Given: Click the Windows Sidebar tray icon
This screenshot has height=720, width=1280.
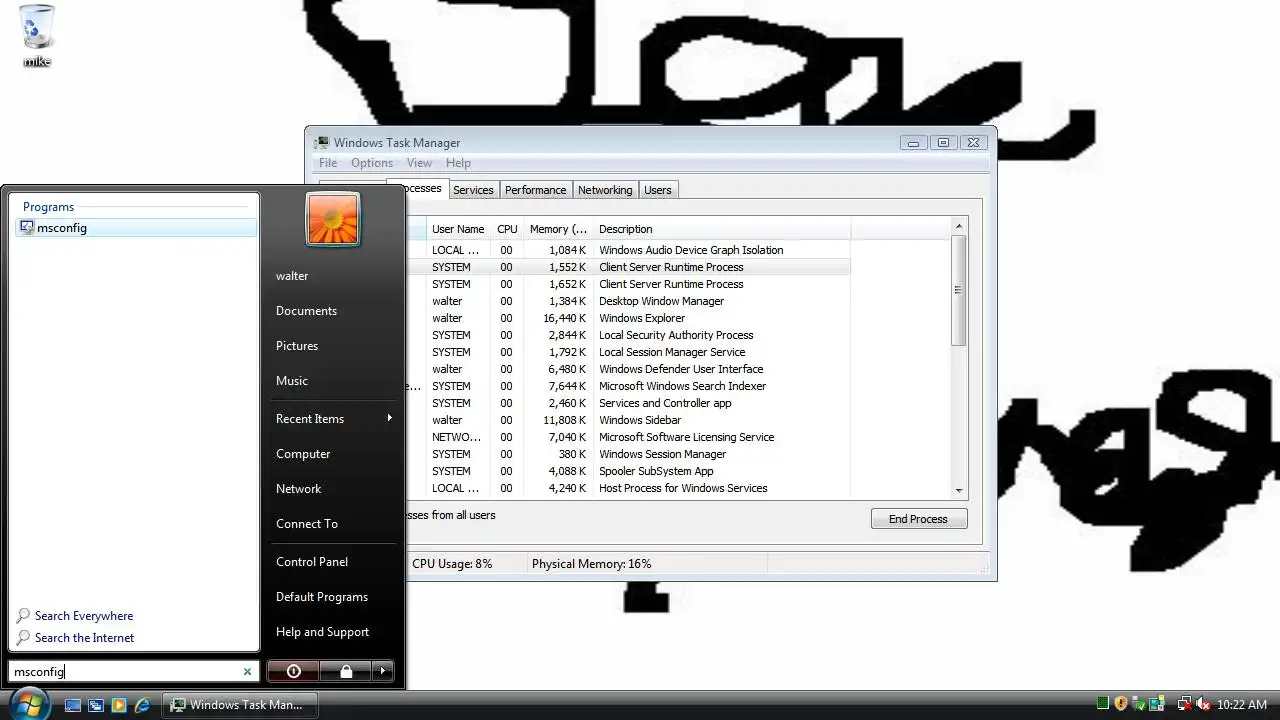Looking at the screenshot, I should (1157, 704).
